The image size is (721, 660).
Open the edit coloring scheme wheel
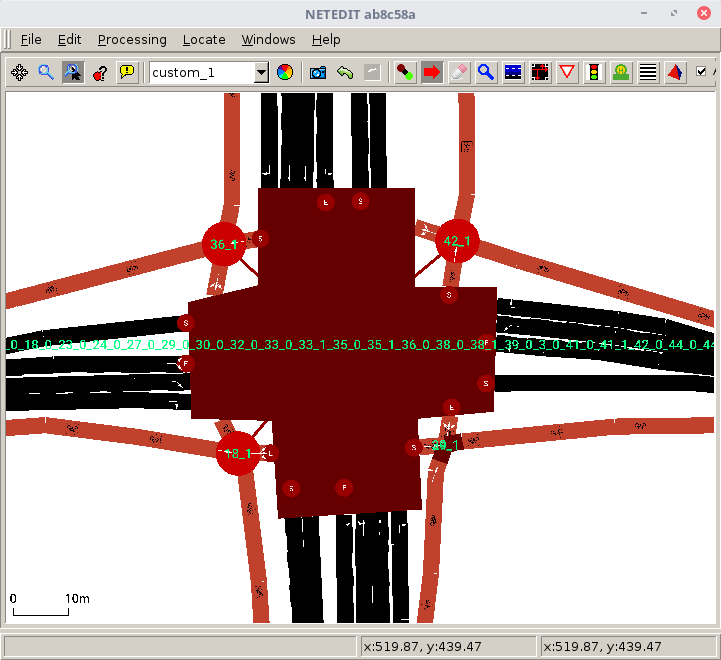[285, 72]
